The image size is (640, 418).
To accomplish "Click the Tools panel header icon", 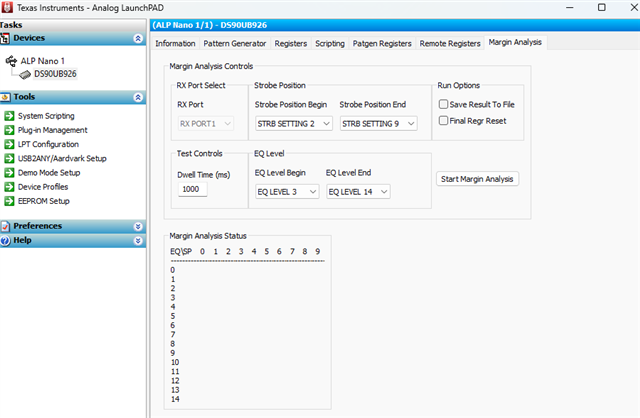I will (x=5, y=97).
